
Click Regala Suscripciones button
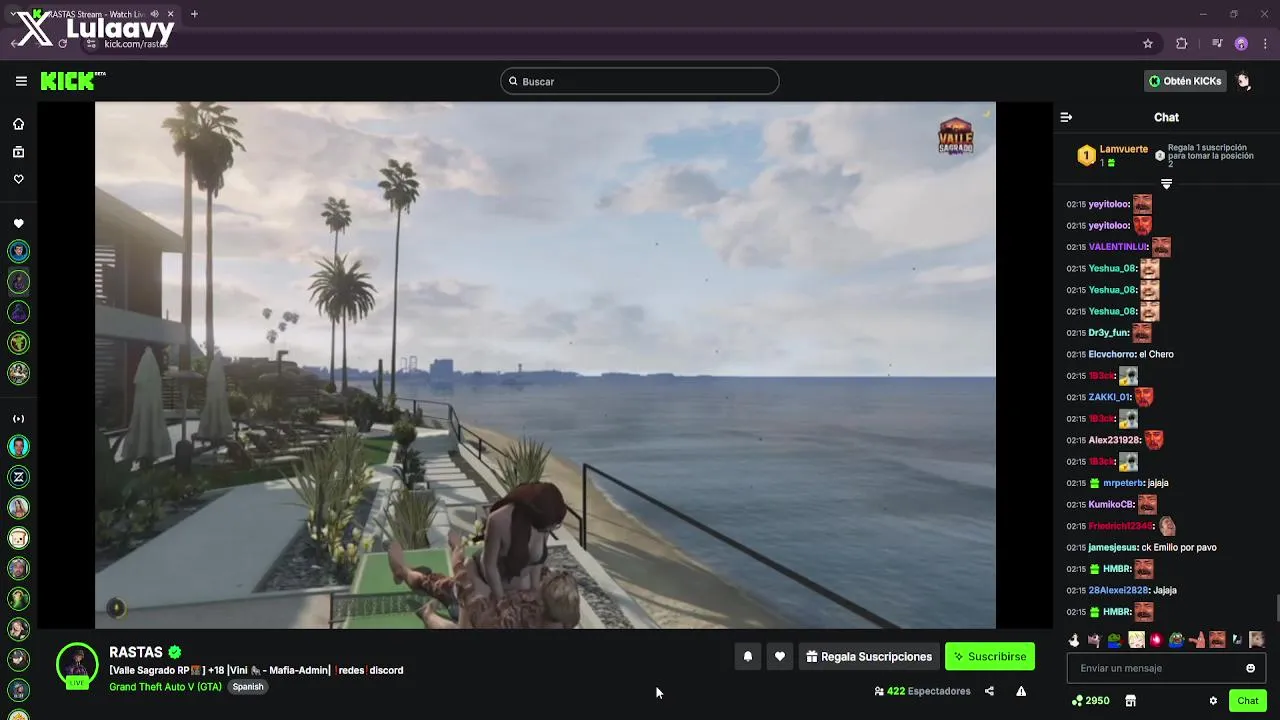pyautogui.click(x=869, y=657)
